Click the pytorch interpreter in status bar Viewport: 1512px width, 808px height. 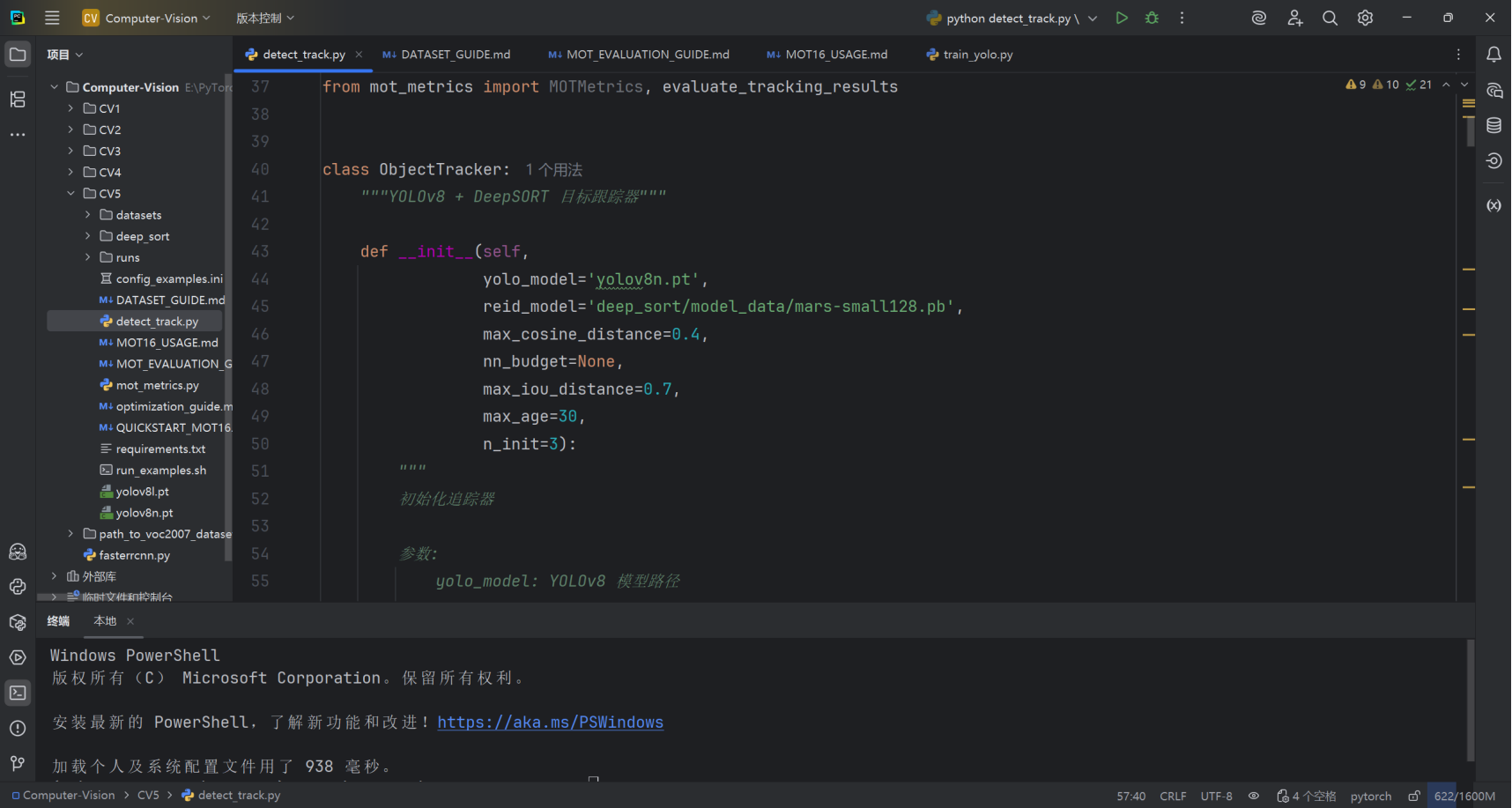click(x=1370, y=796)
